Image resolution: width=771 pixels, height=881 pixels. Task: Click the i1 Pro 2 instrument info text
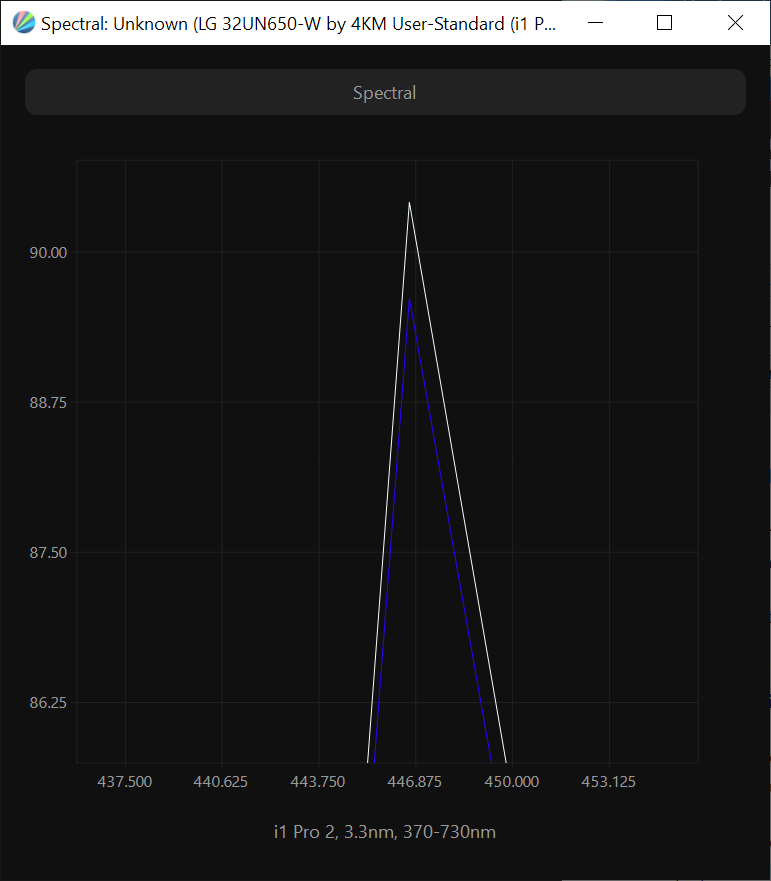(385, 832)
